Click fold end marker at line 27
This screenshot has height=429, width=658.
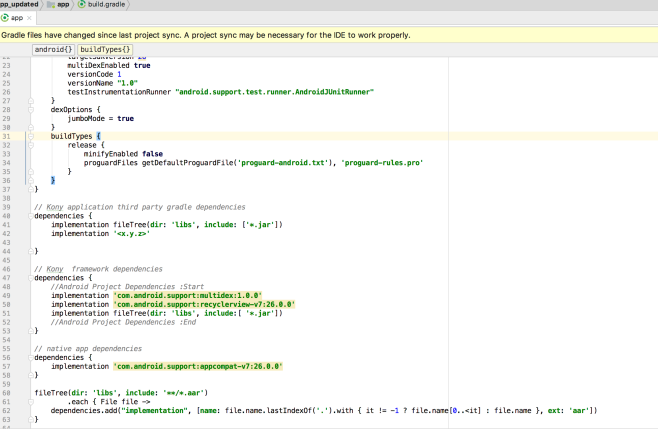(x=31, y=101)
